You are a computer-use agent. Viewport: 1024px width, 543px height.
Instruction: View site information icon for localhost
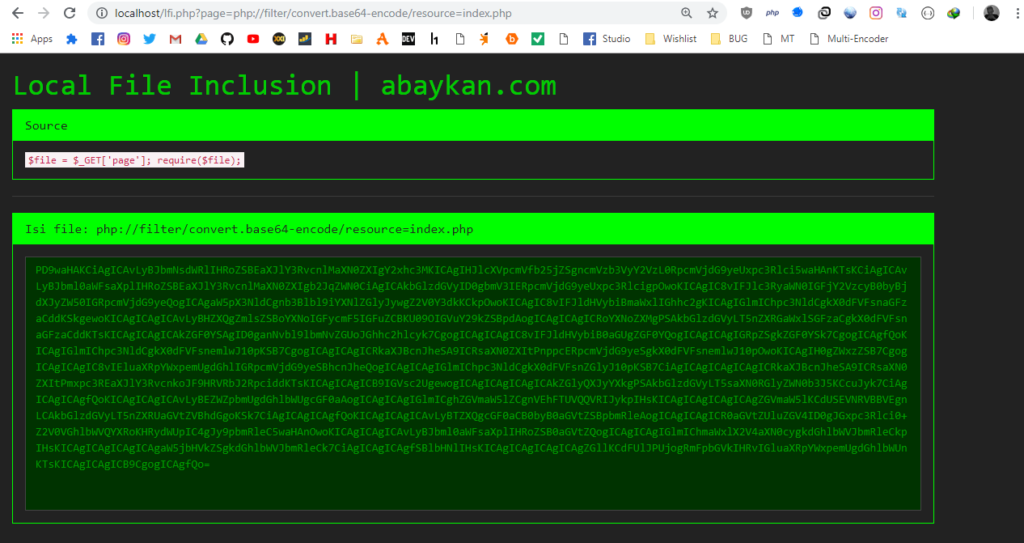click(x=101, y=13)
